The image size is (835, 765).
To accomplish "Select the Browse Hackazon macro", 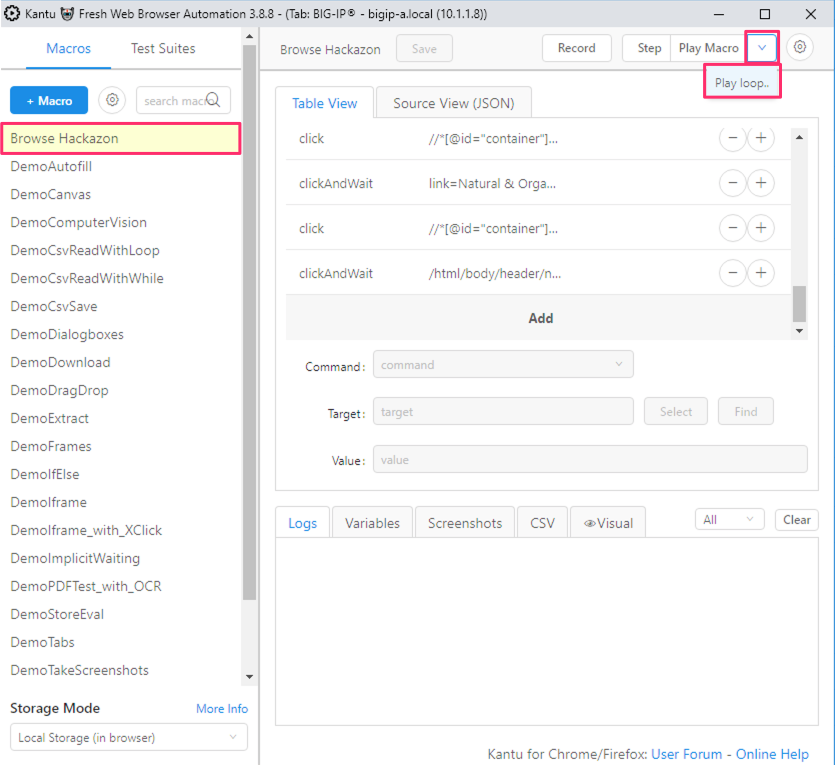I will [121, 138].
